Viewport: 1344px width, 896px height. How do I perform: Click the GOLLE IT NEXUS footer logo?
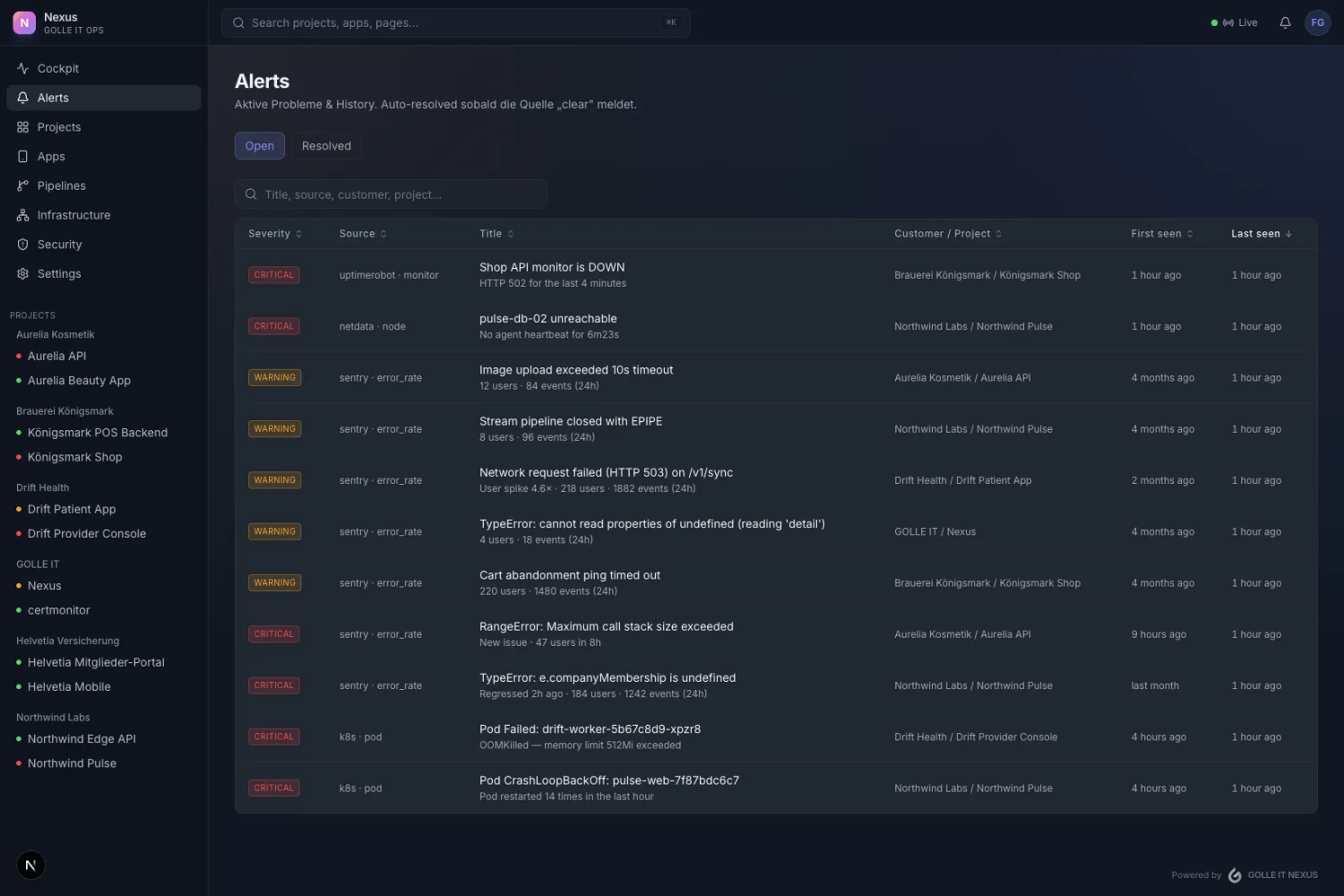pyautogui.click(x=1272, y=874)
